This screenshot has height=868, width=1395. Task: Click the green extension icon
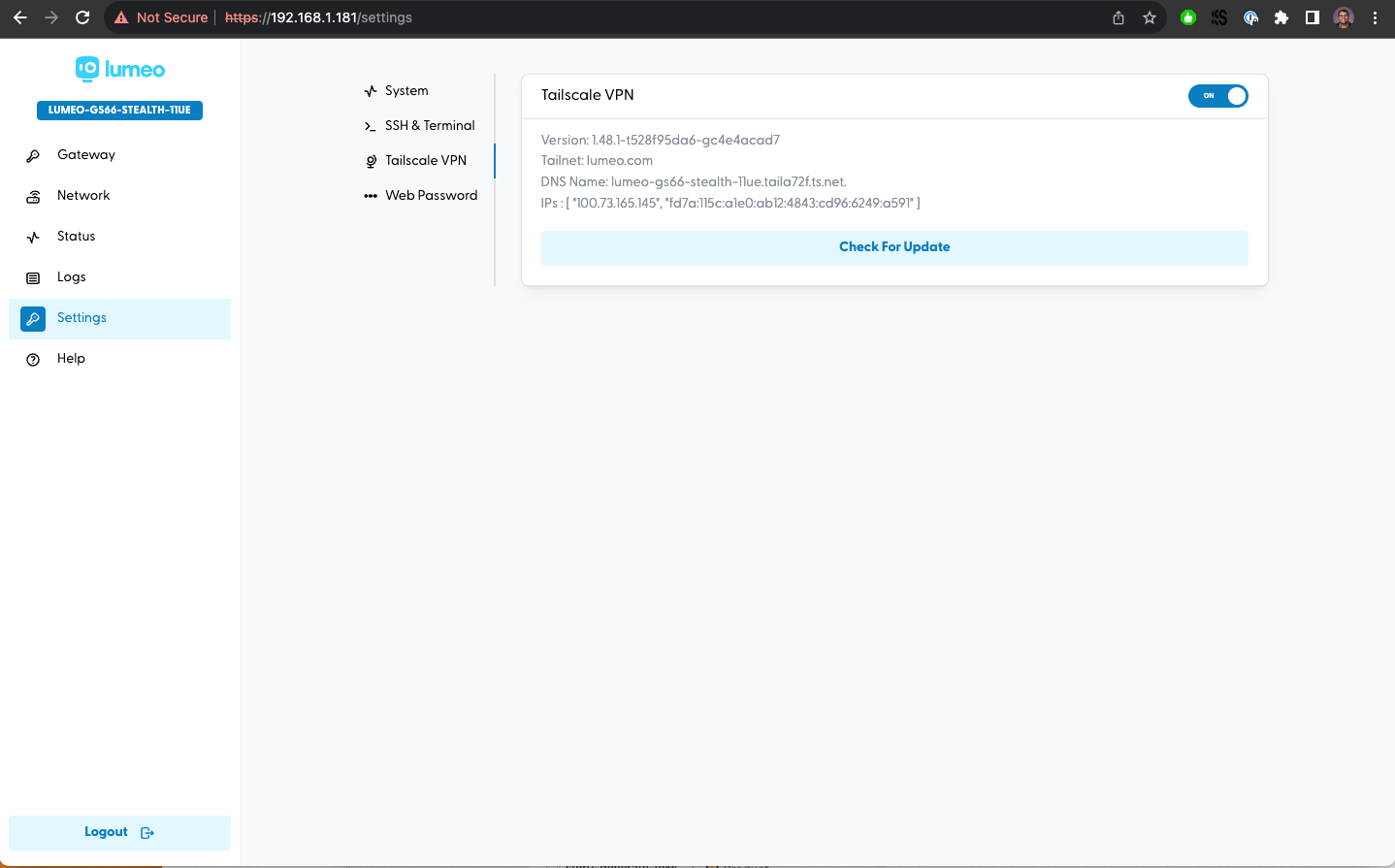pos(1188,17)
